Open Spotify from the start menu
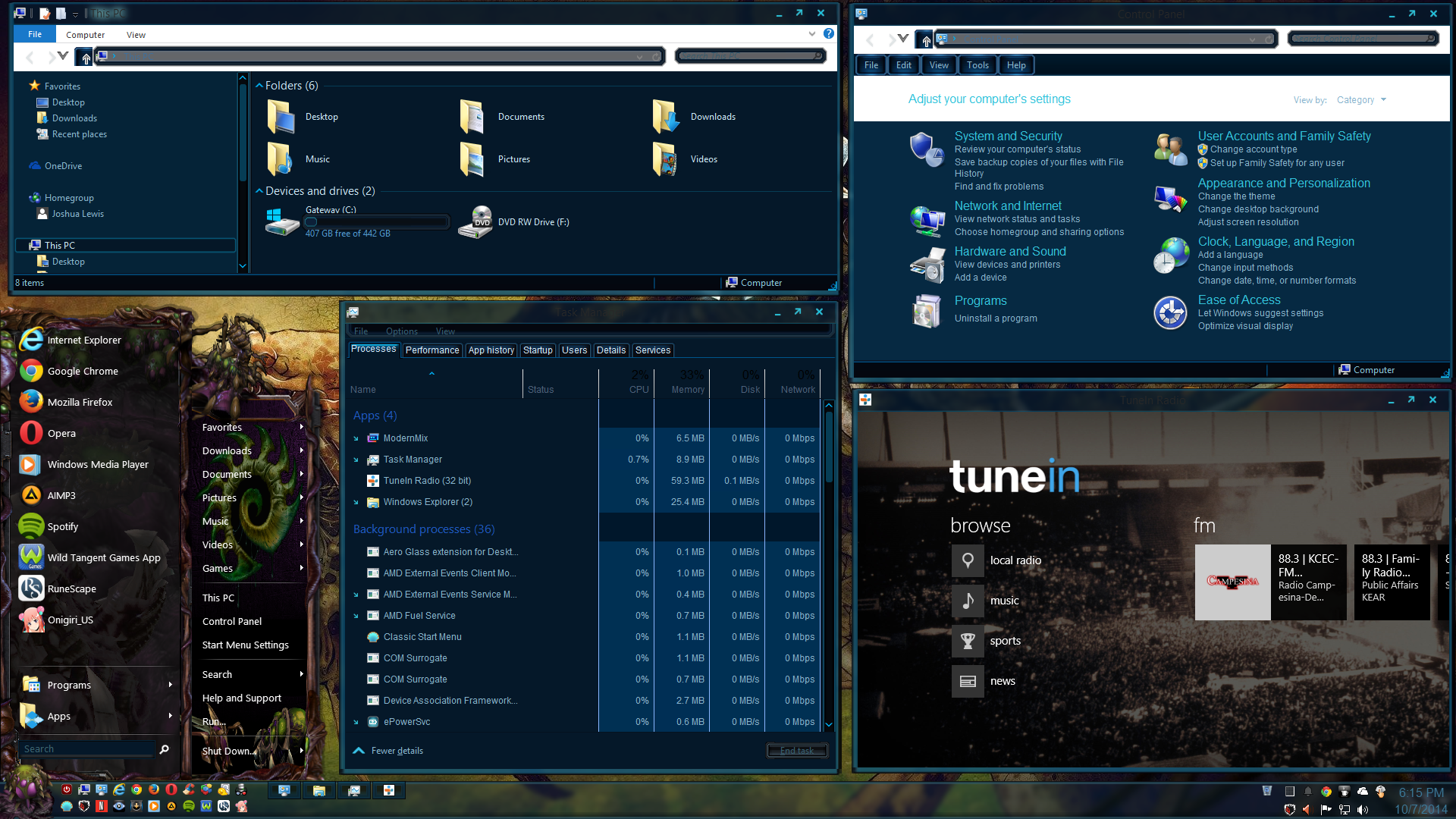 point(62,526)
